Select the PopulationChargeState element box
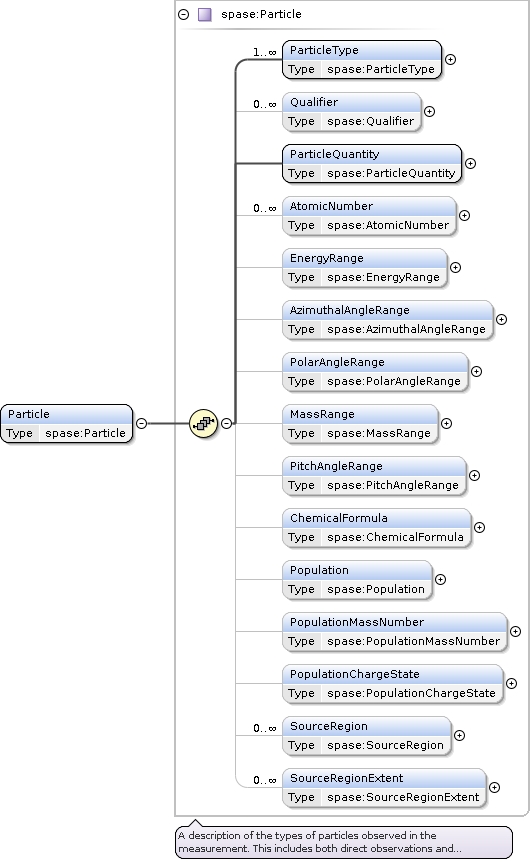The image size is (531, 862). [x=392, y=683]
